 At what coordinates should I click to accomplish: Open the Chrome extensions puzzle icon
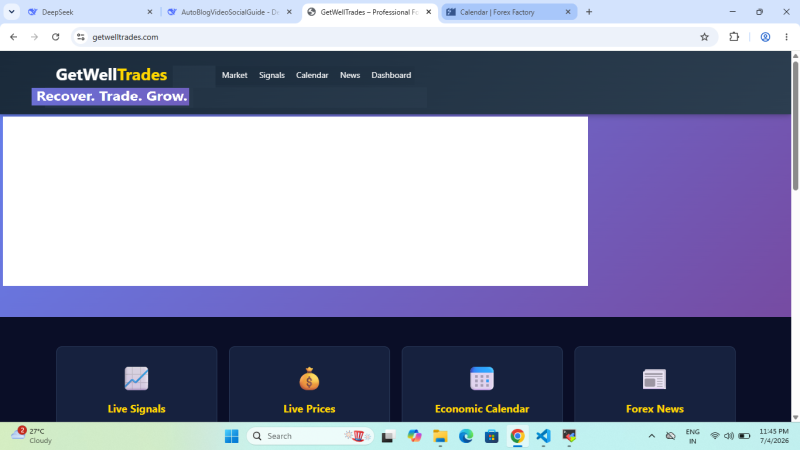pos(734,37)
